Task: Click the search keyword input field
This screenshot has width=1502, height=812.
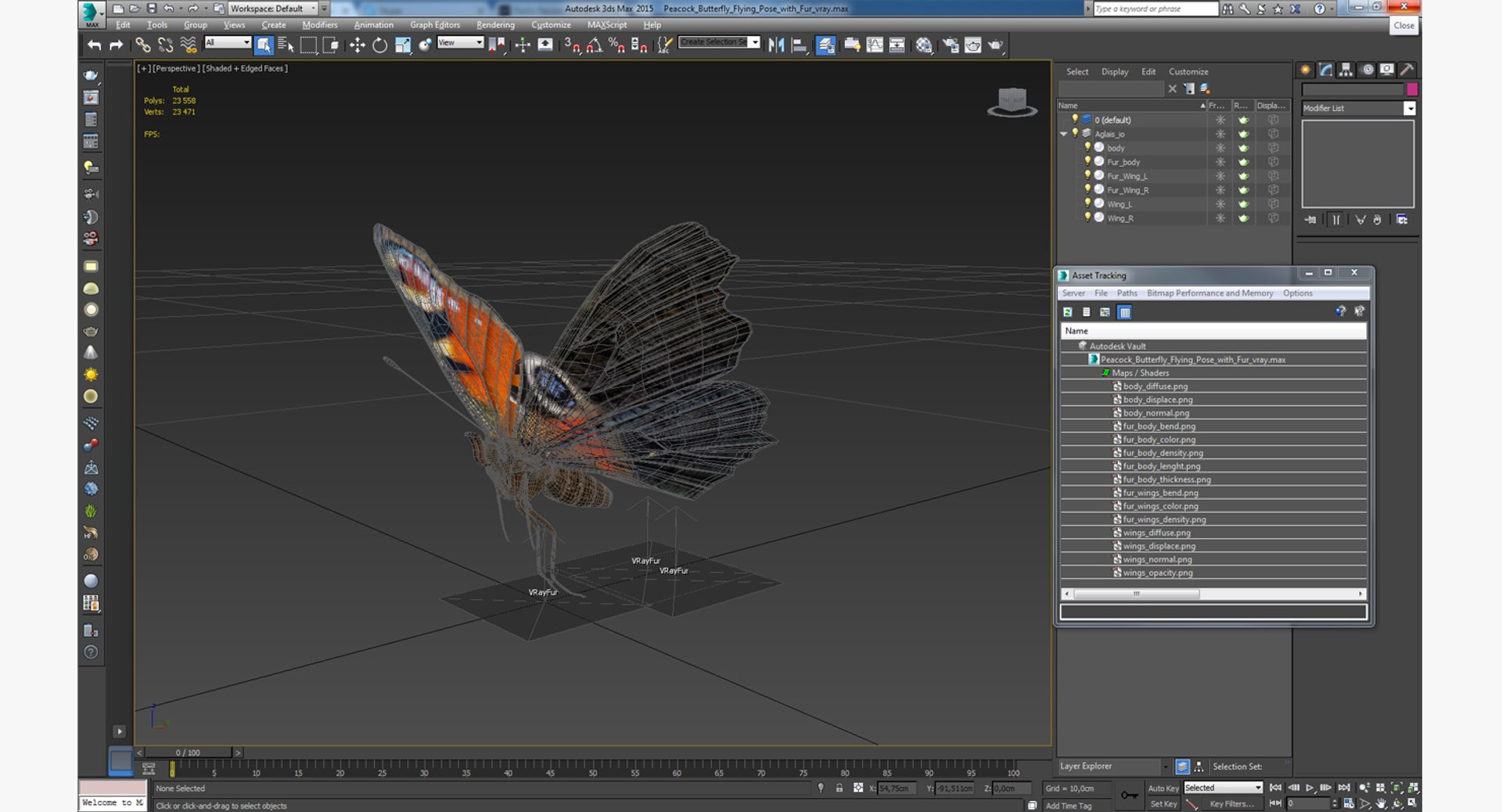Action: (x=1155, y=9)
